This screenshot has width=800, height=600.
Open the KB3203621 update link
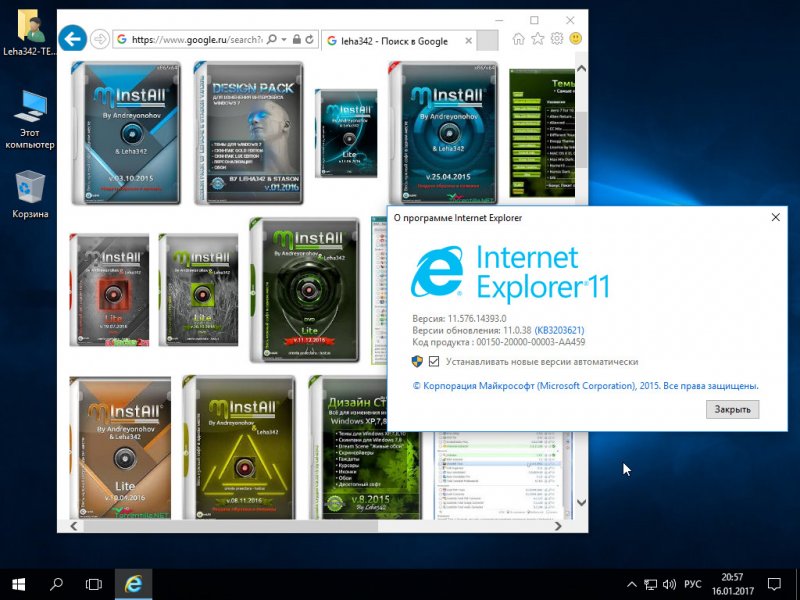coord(559,330)
